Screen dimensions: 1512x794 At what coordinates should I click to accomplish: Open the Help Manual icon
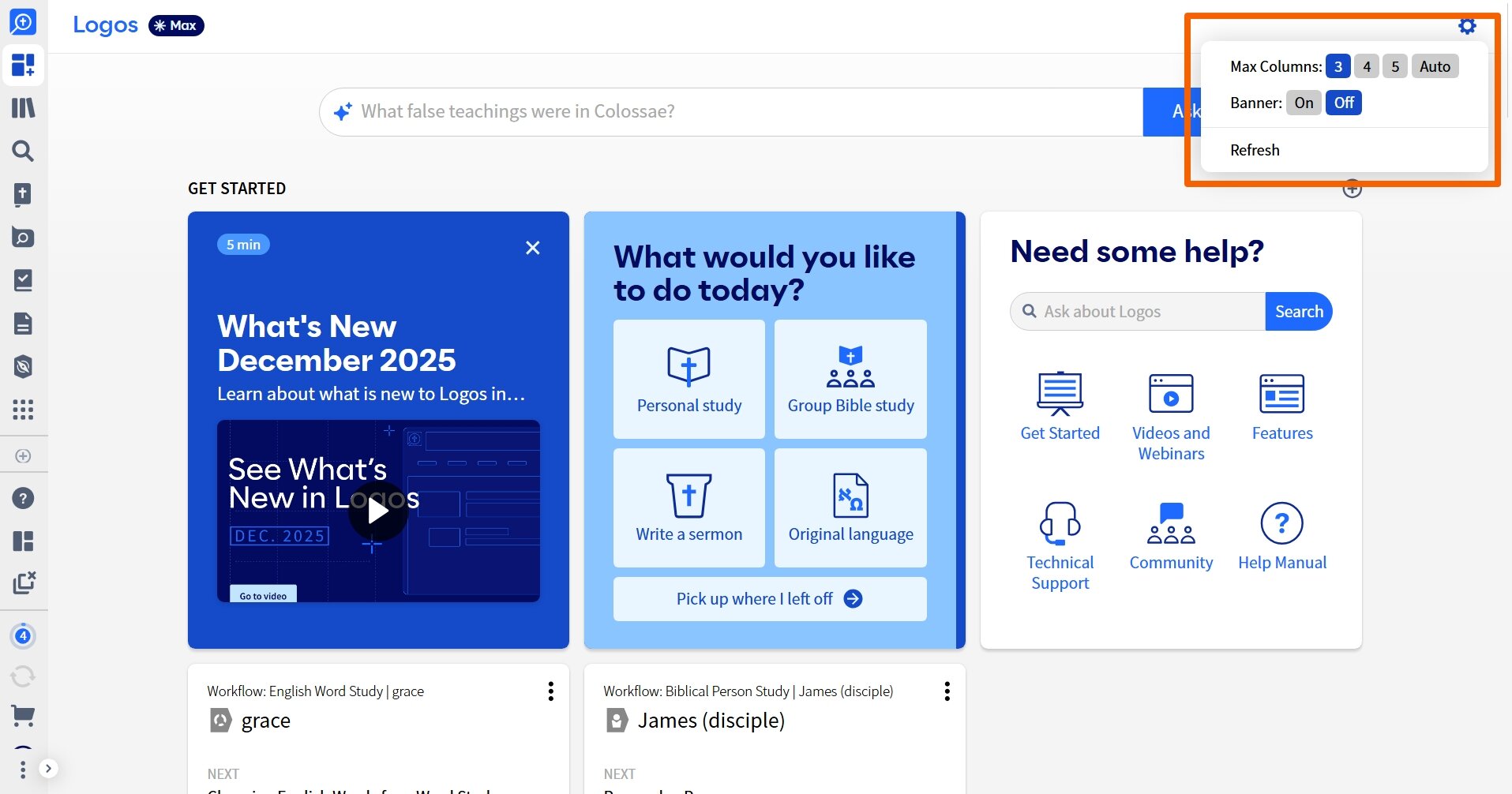1282,536
